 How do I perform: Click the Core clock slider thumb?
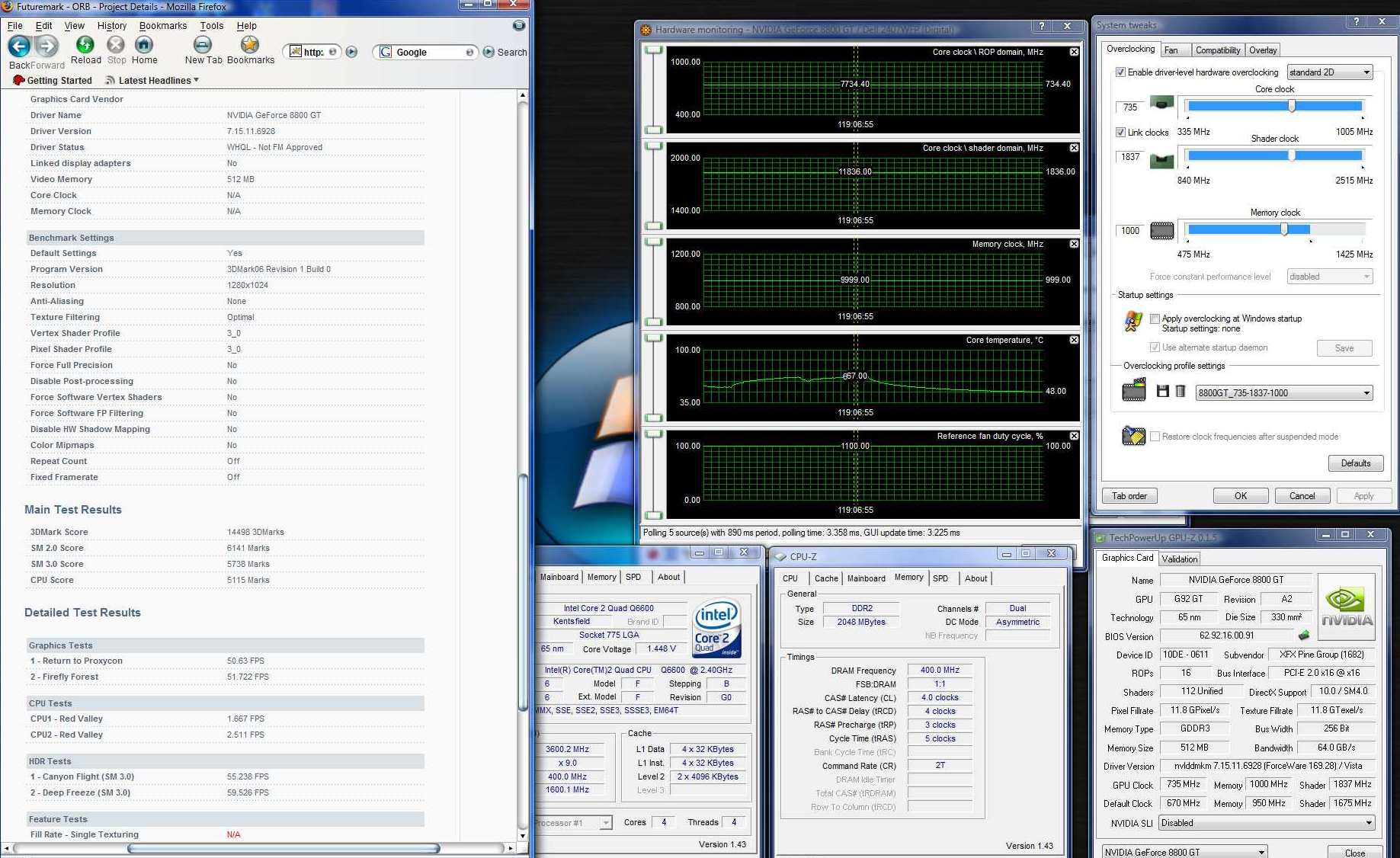tap(1292, 106)
